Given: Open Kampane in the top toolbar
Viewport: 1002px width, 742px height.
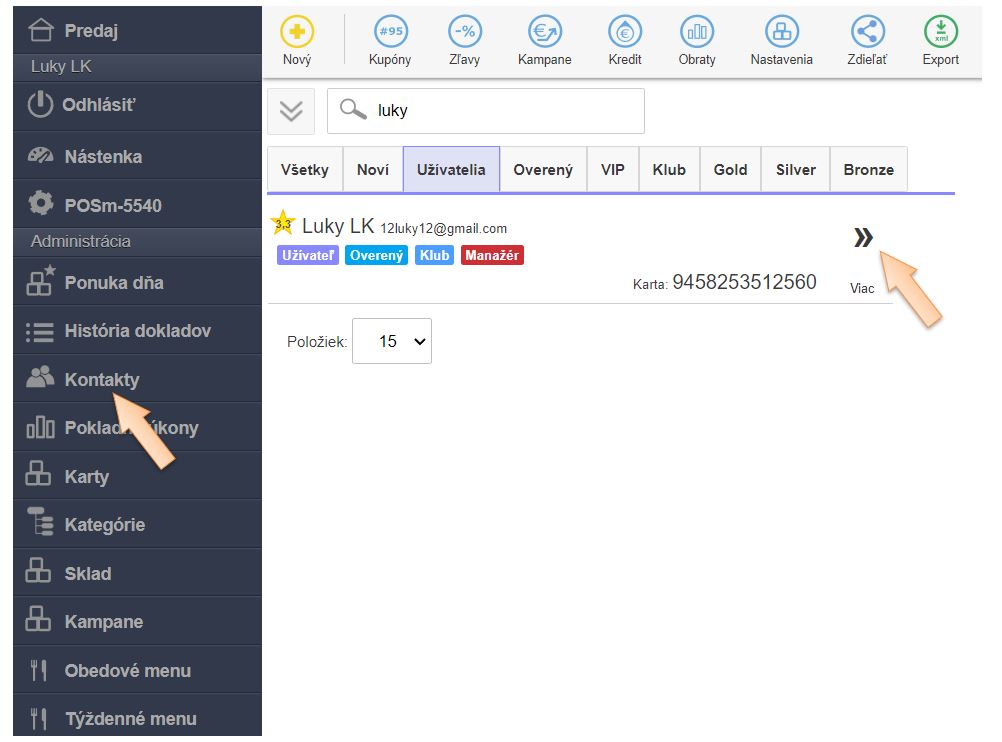Looking at the screenshot, I should pos(544,32).
